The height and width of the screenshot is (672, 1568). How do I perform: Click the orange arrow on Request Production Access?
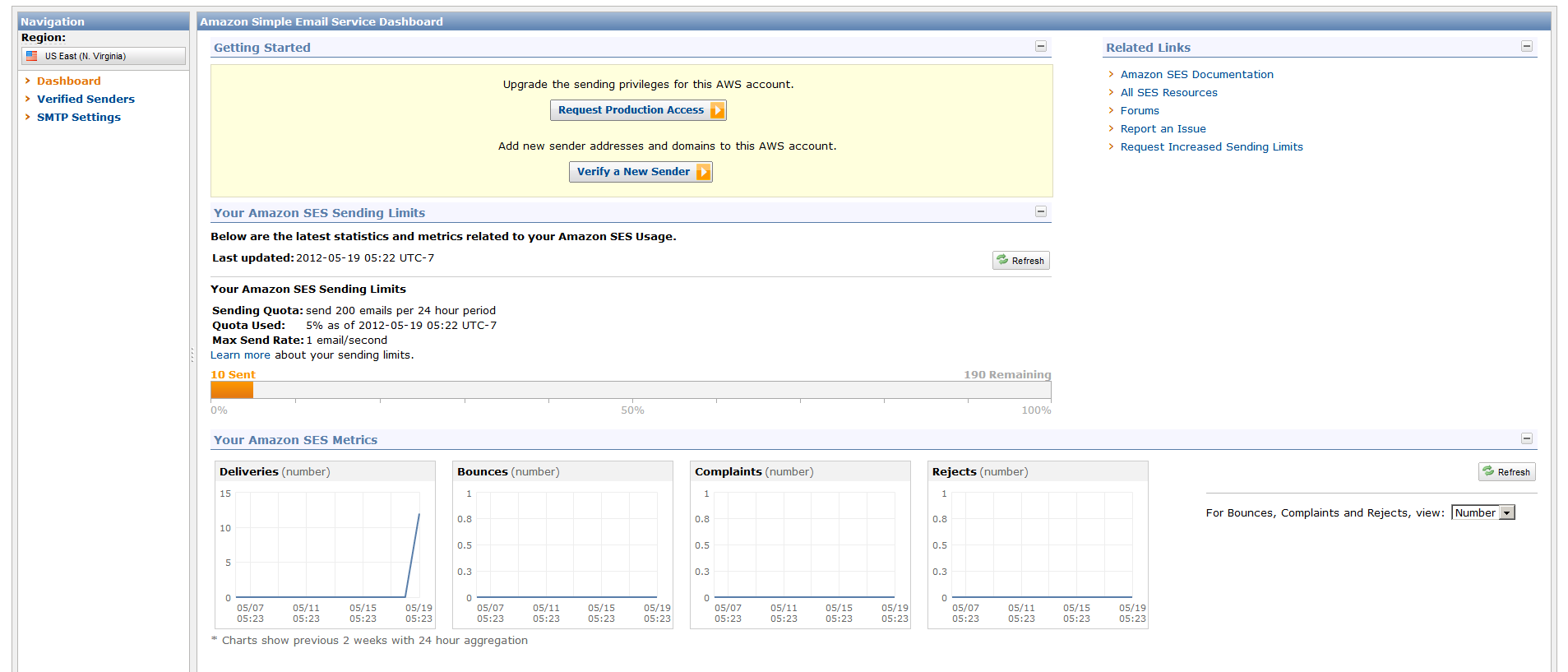click(717, 110)
